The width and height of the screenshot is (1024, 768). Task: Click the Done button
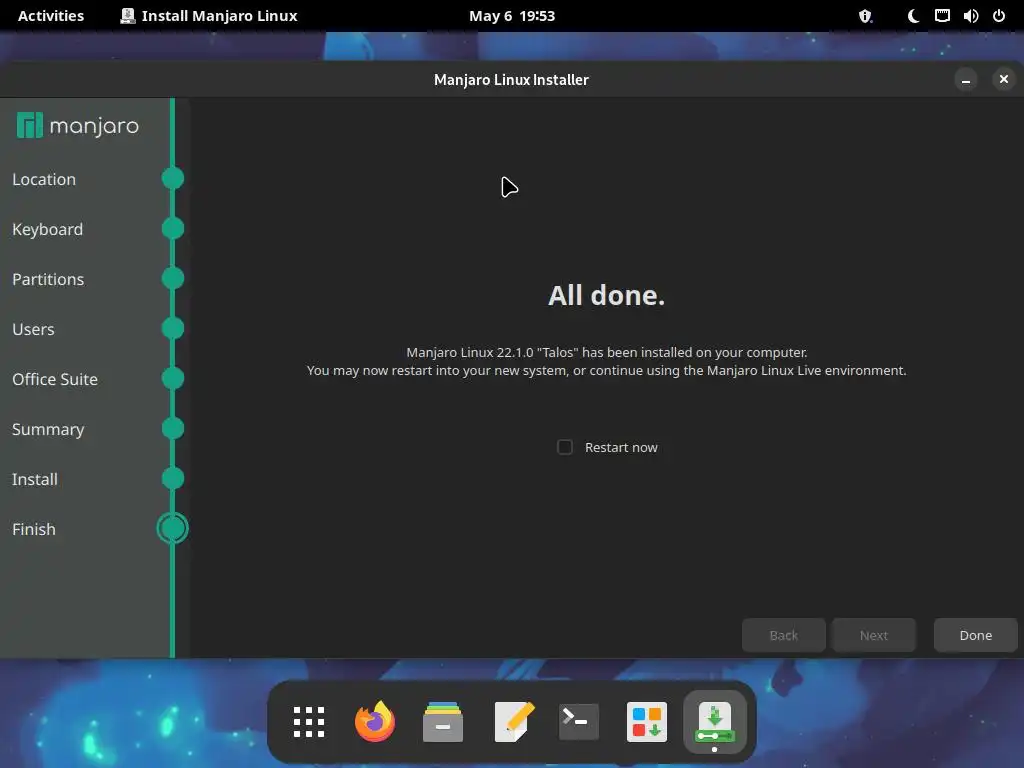pos(975,635)
